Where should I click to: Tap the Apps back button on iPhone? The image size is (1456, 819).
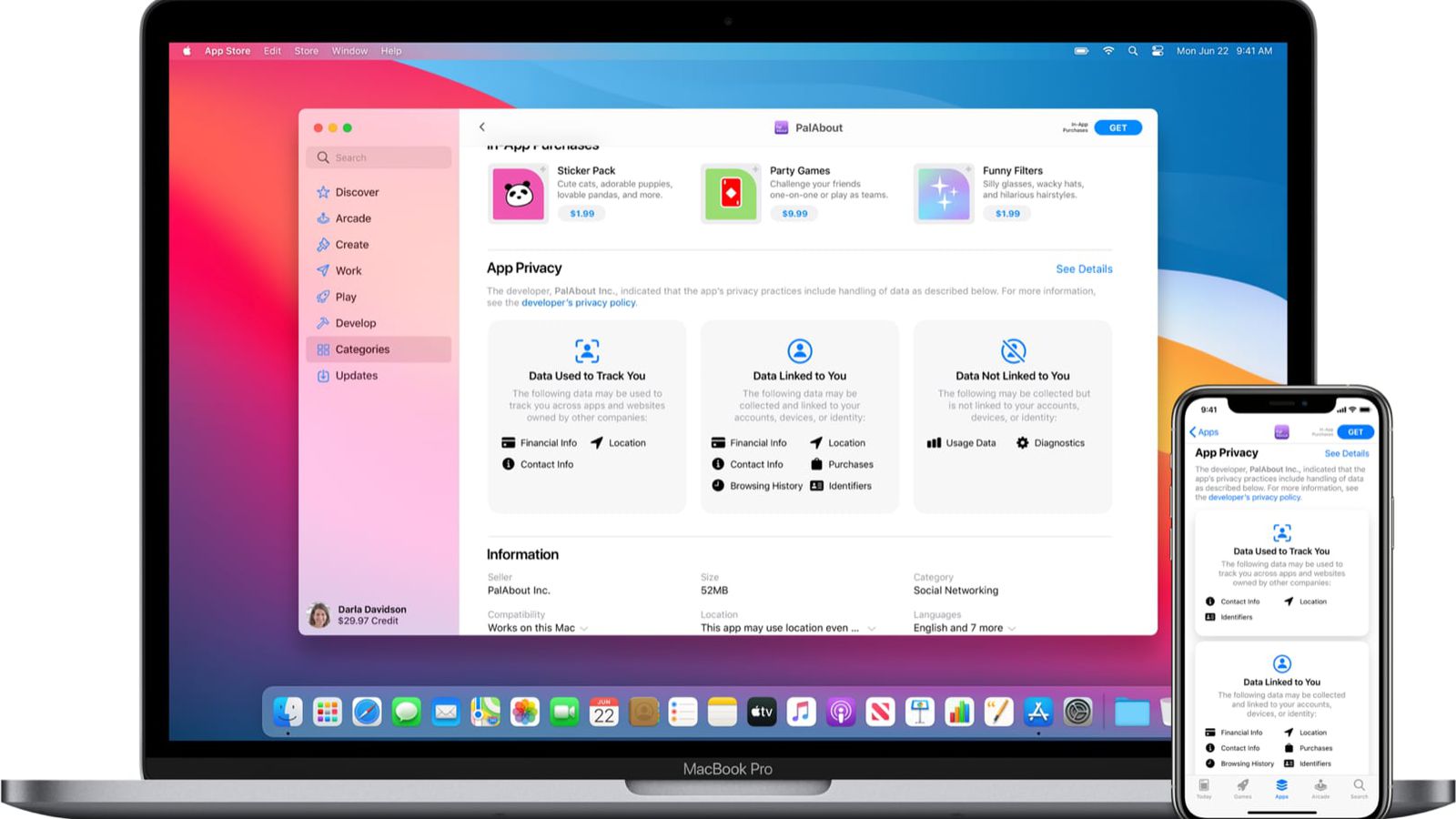[1204, 432]
